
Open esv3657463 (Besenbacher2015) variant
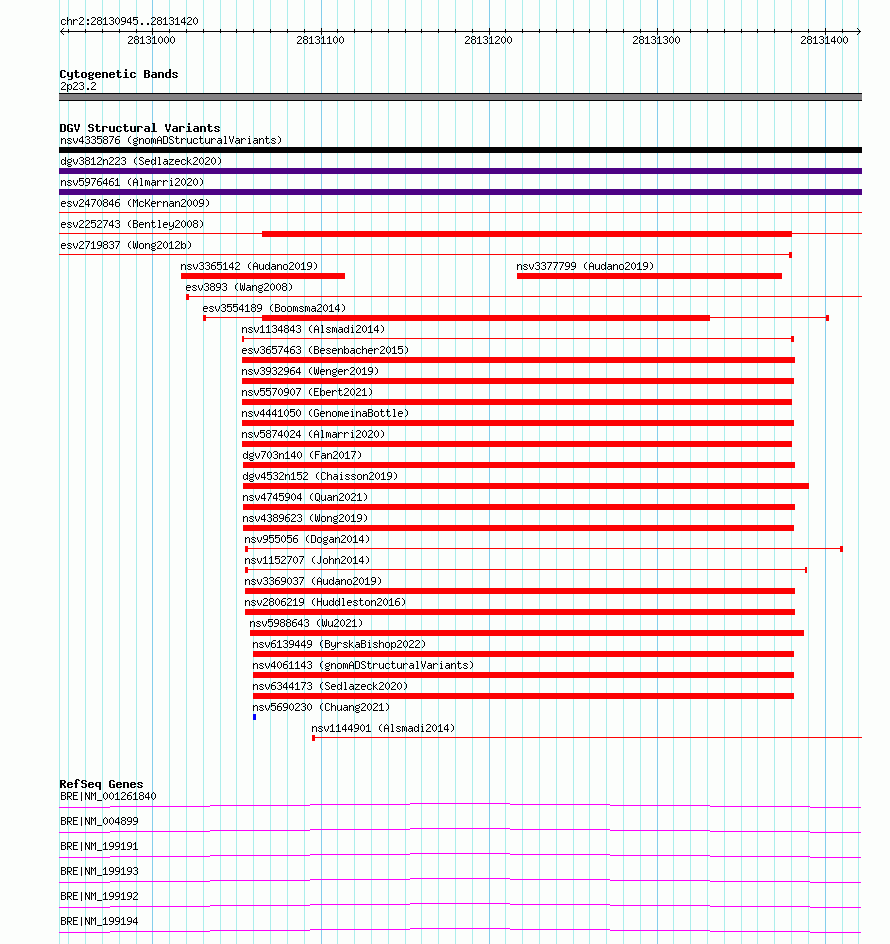tap(325, 350)
